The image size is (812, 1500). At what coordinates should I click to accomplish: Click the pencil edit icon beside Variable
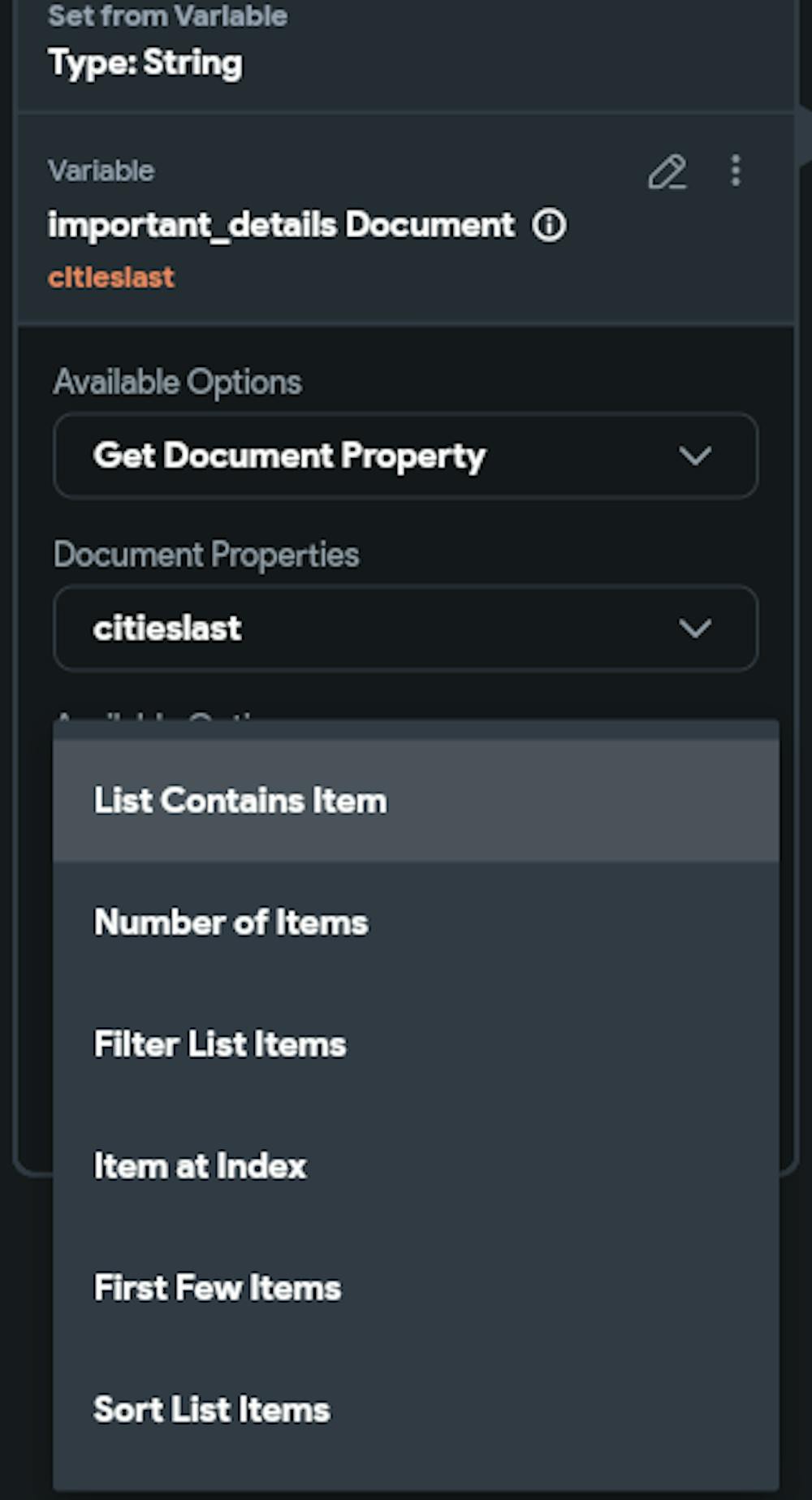[668, 171]
